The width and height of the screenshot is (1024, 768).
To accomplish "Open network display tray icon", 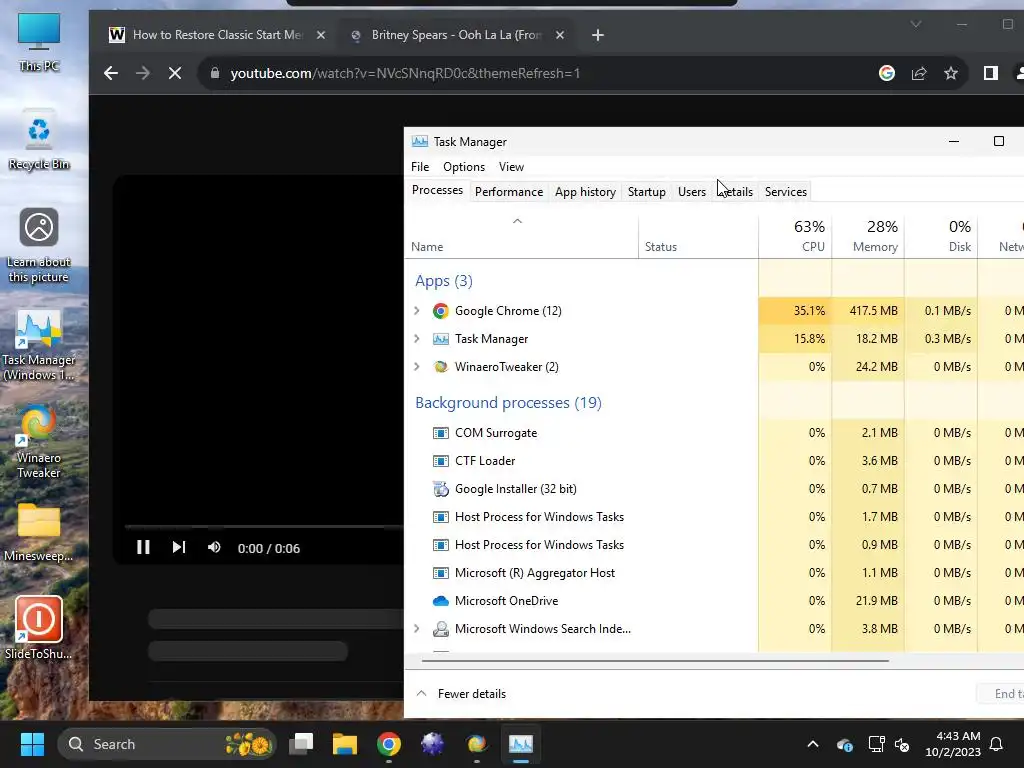I will [x=876, y=744].
